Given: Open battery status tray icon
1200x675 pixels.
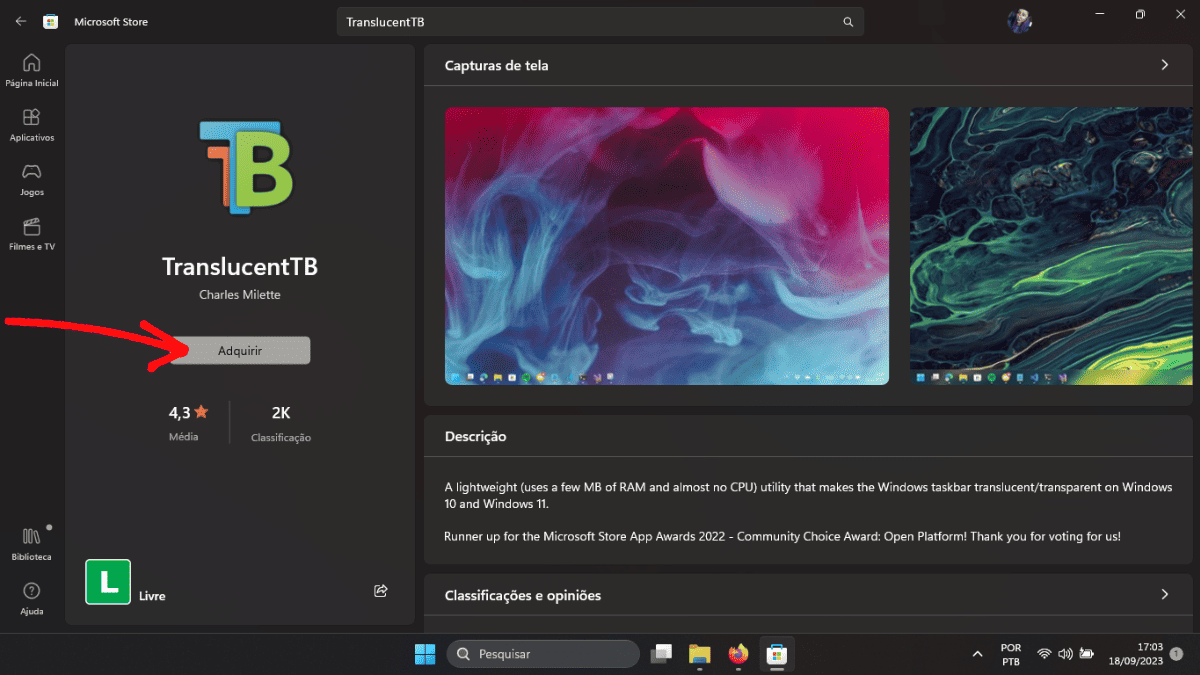Looking at the screenshot, I should point(1086,654).
